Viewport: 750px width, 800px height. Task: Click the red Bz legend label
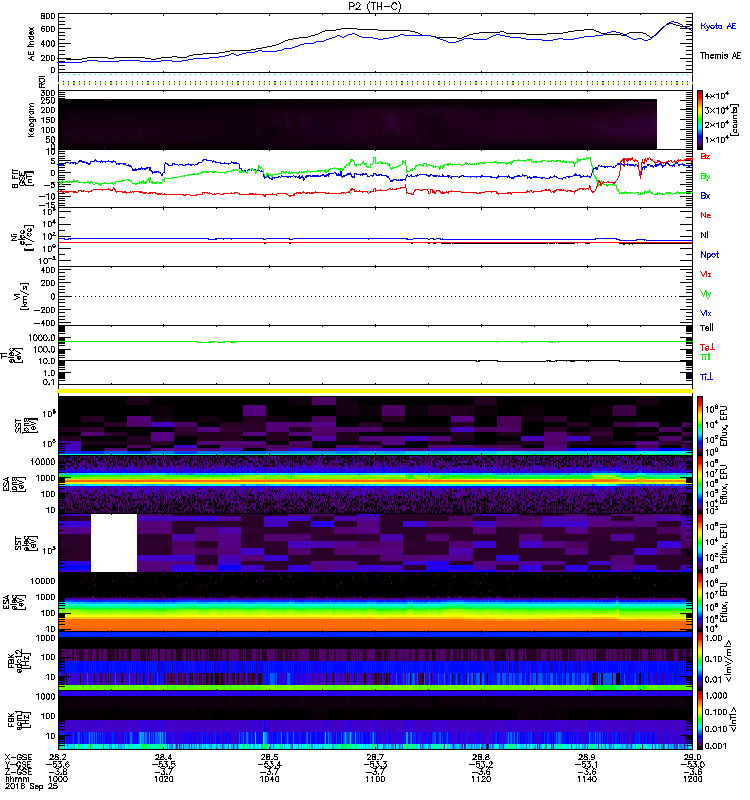705,156
